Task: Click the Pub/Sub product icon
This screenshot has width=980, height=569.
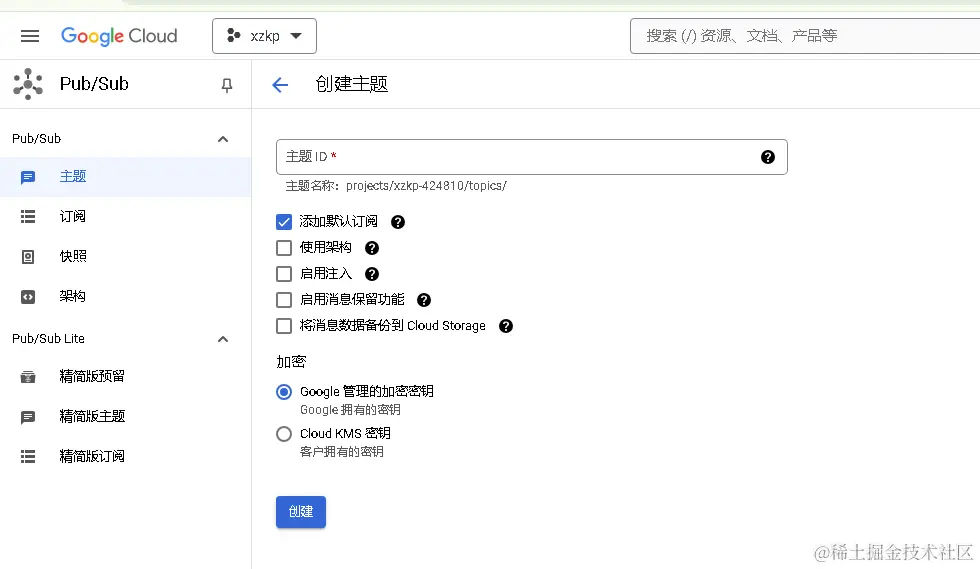Action: (28, 84)
